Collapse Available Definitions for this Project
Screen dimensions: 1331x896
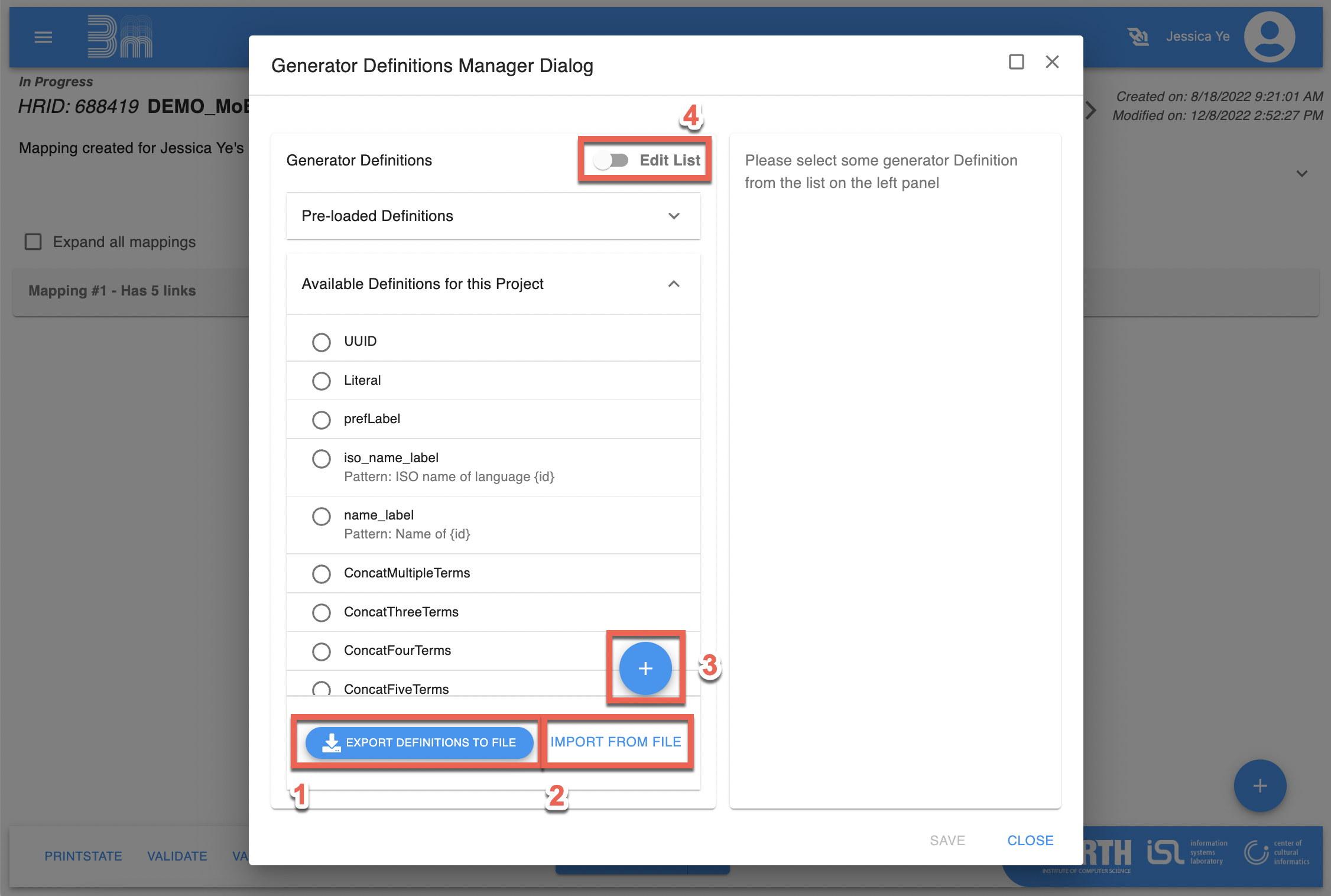[x=674, y=284]
